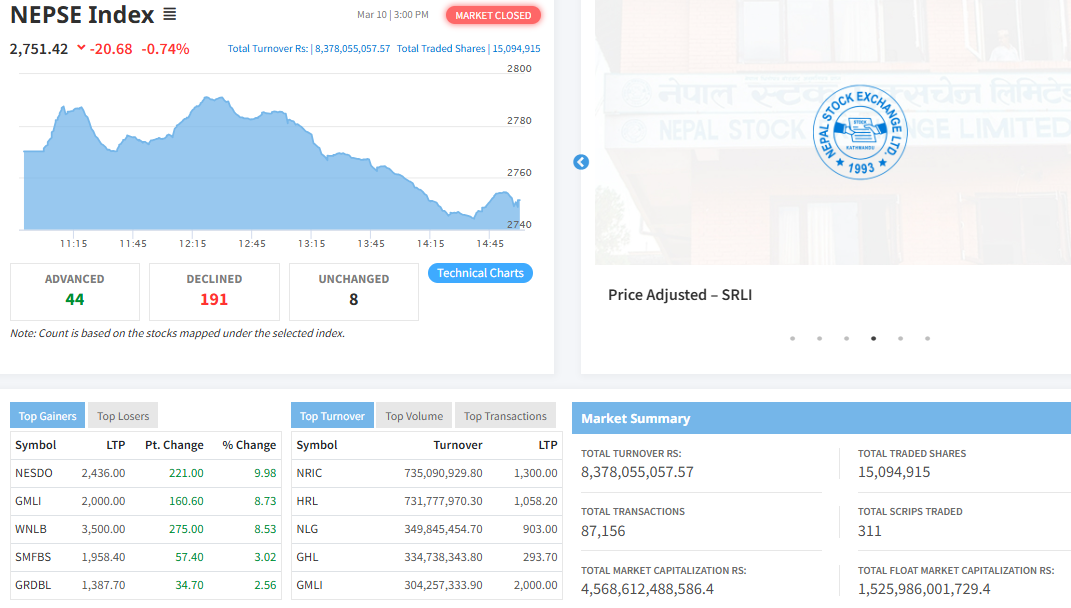The height and width of the screenshot is (608, 1071).
Task: Select the first carousel dot indicator
Action: tap(792, 338)
